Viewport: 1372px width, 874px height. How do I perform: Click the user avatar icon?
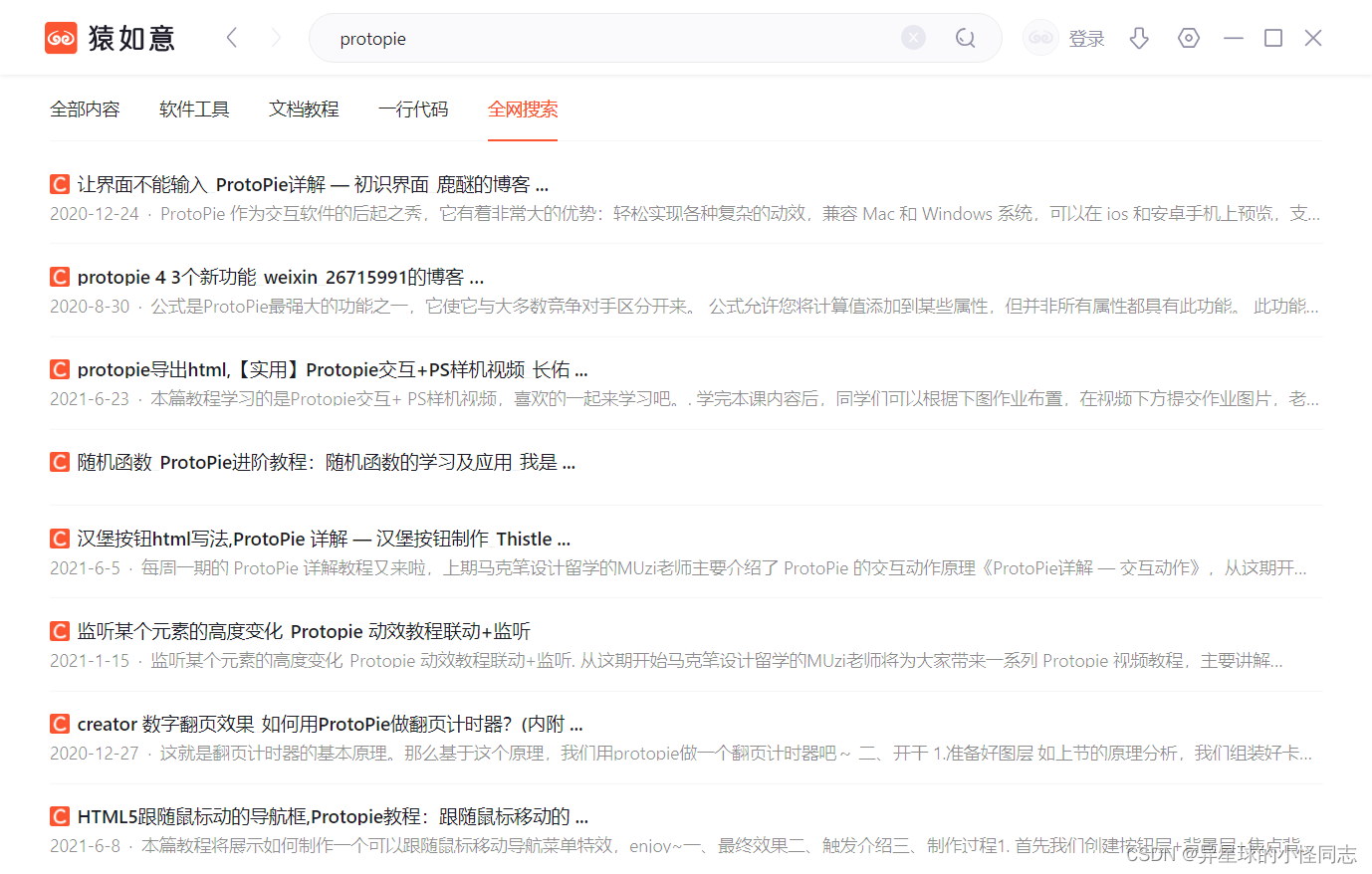click(x=1040, y=38)
